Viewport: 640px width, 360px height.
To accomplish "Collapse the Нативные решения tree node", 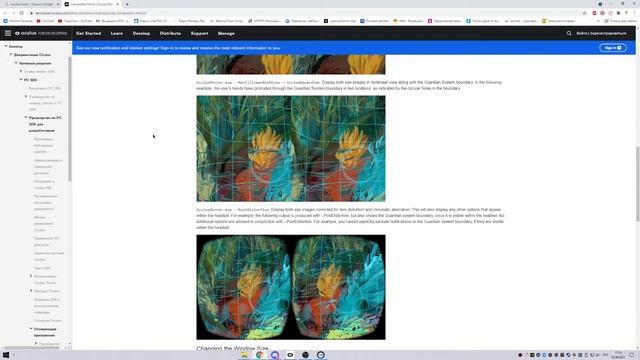I will click(16, 63).
